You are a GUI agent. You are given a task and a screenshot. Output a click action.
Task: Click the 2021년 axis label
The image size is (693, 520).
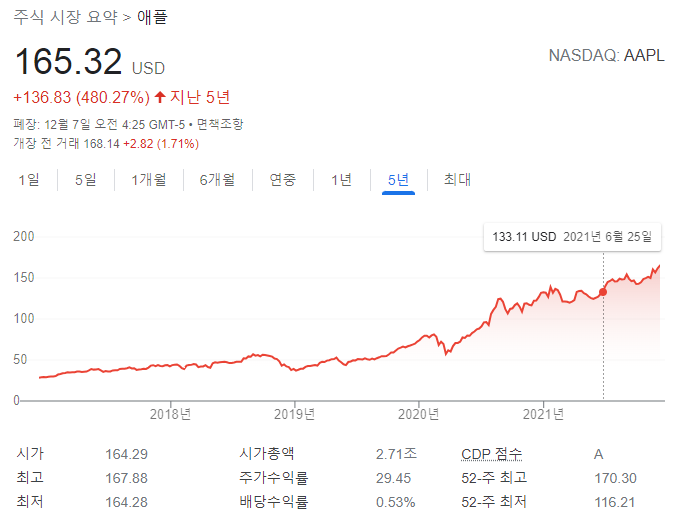[x=543, y=414]
